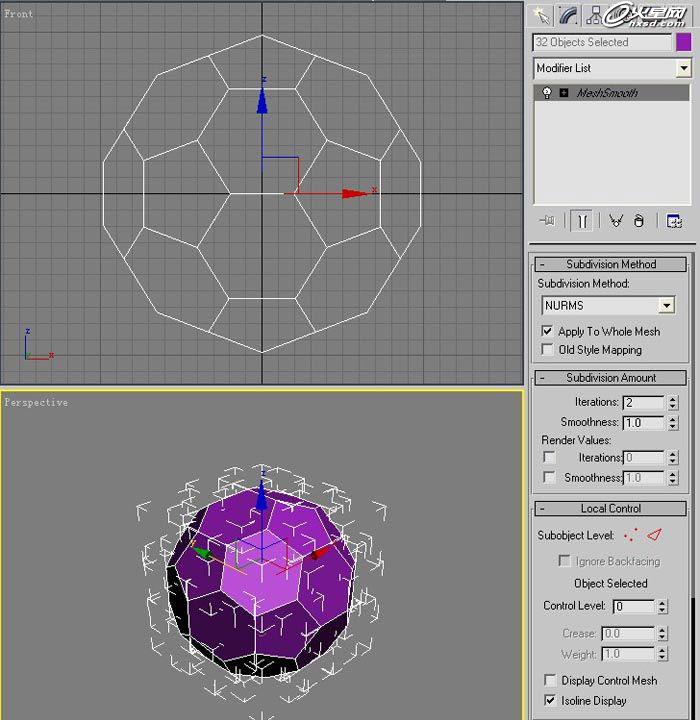The width and height of the screenshot is (700, 720).
Task: Open the Modifier List dropdown
Action: pos(683,68)
